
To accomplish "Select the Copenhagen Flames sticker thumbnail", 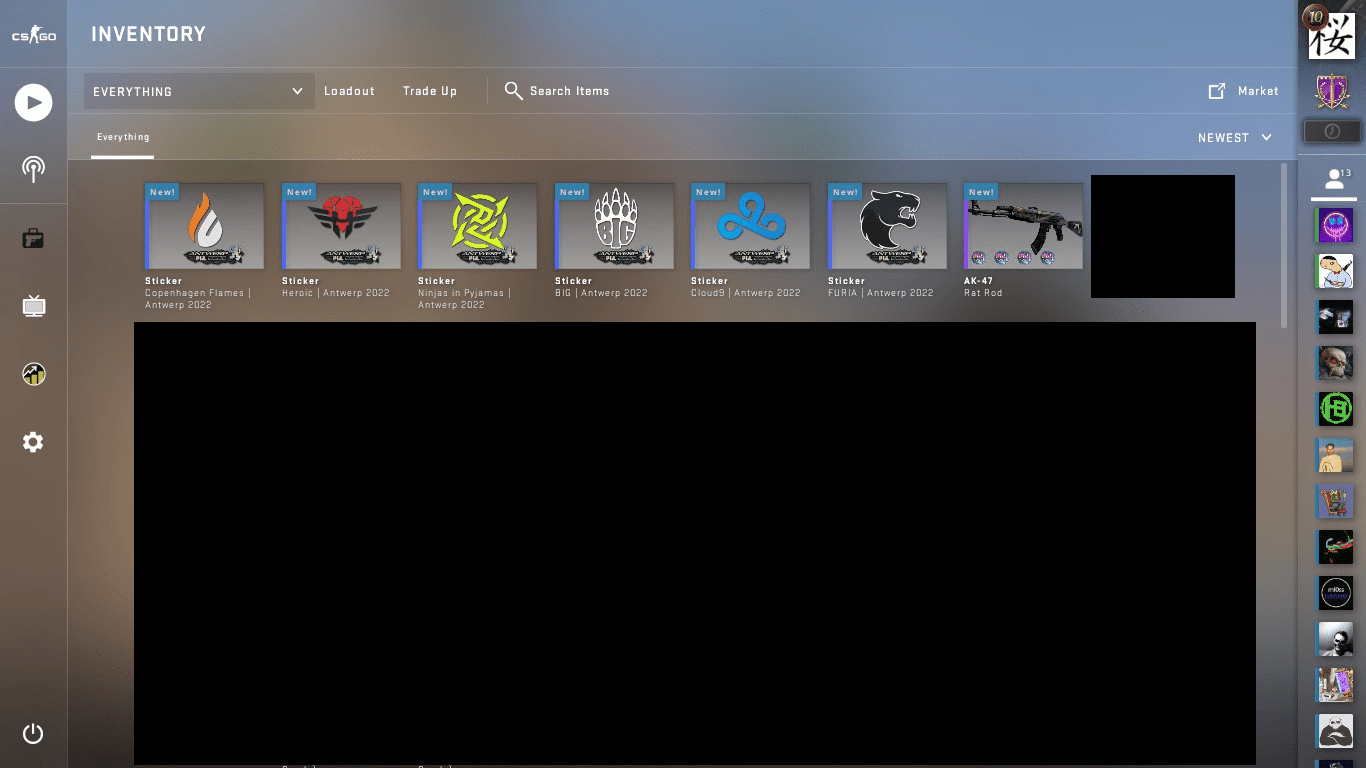I will [205, 226].
